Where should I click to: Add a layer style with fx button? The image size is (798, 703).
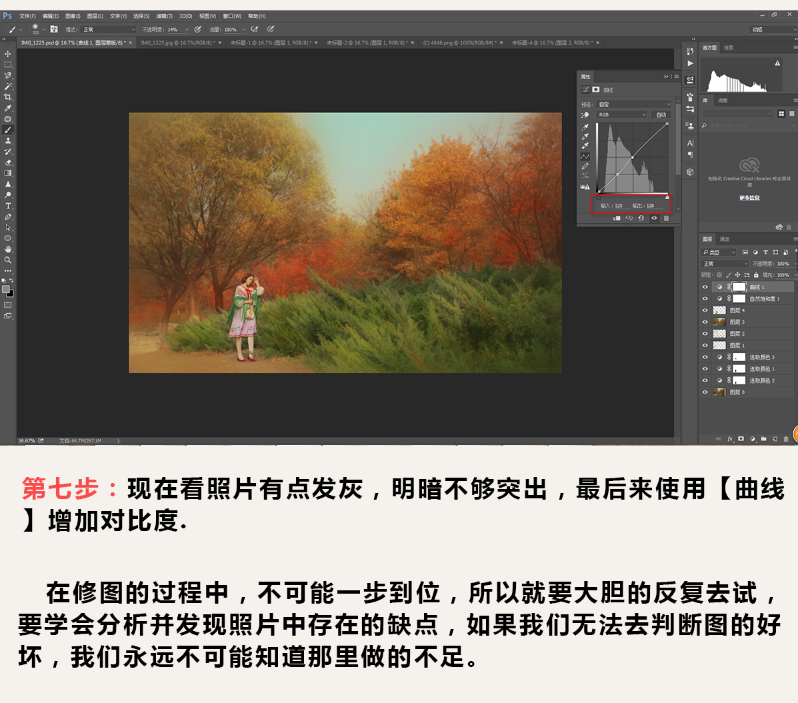point(730,439)
